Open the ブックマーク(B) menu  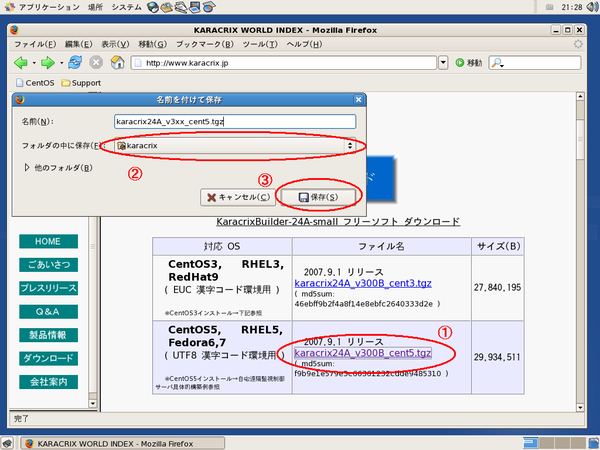click(x=205, y=44)
